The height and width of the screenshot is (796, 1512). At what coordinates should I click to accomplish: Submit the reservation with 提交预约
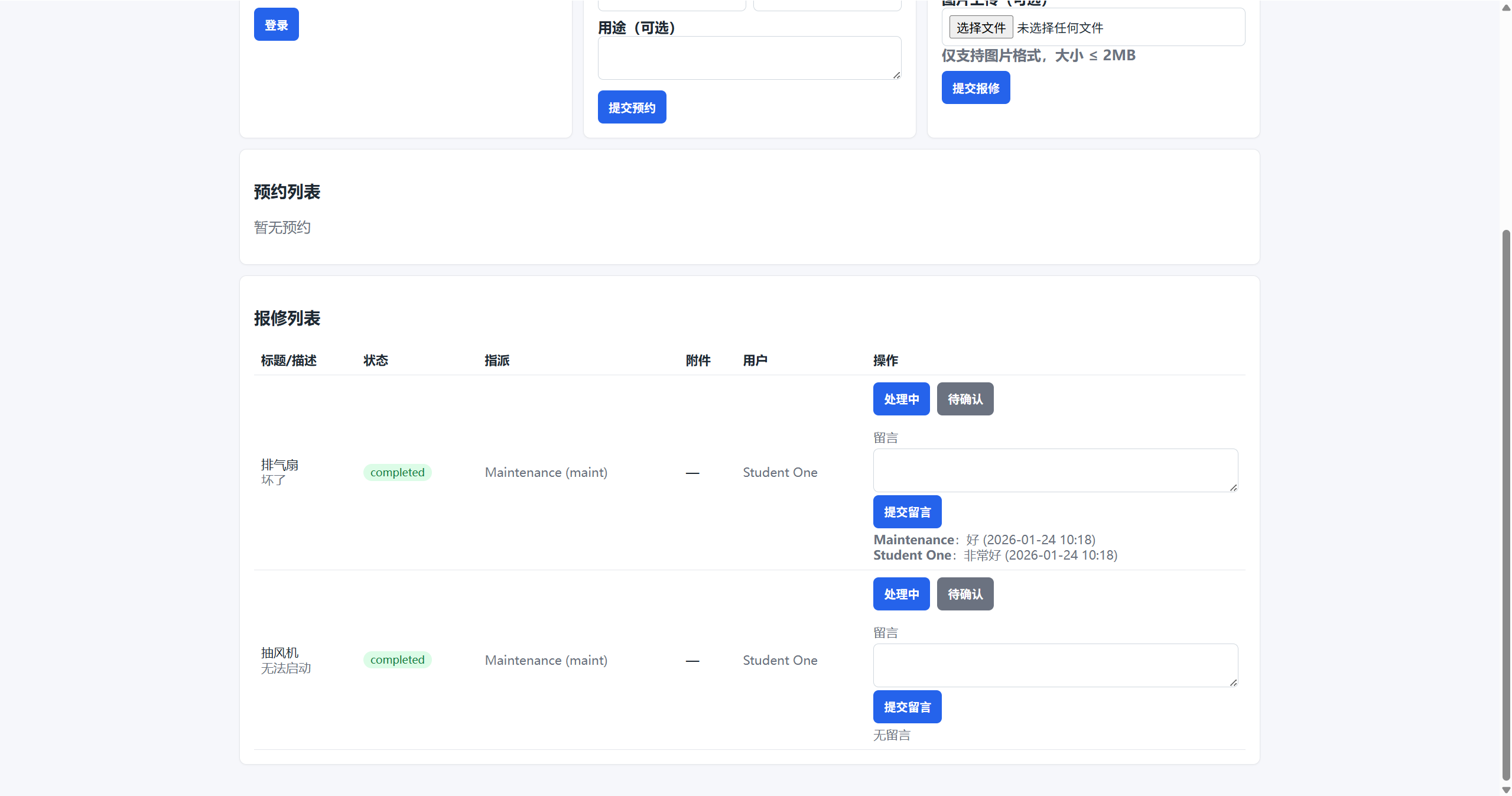(632, 107)
